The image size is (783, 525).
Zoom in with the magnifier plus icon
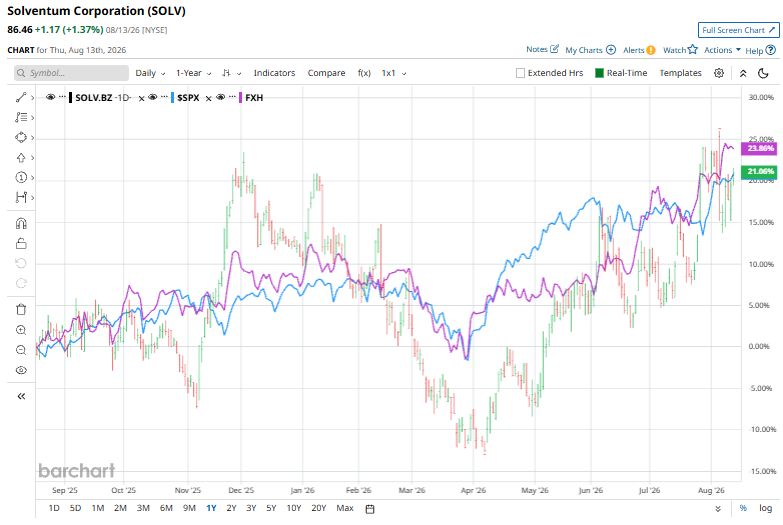click(x=21, y=330)
